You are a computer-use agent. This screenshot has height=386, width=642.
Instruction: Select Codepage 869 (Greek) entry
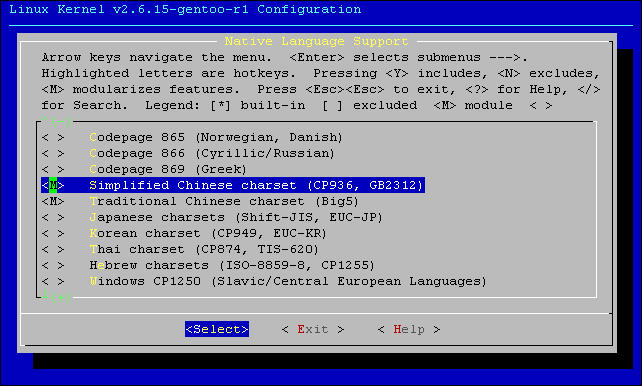coord(168,169)
